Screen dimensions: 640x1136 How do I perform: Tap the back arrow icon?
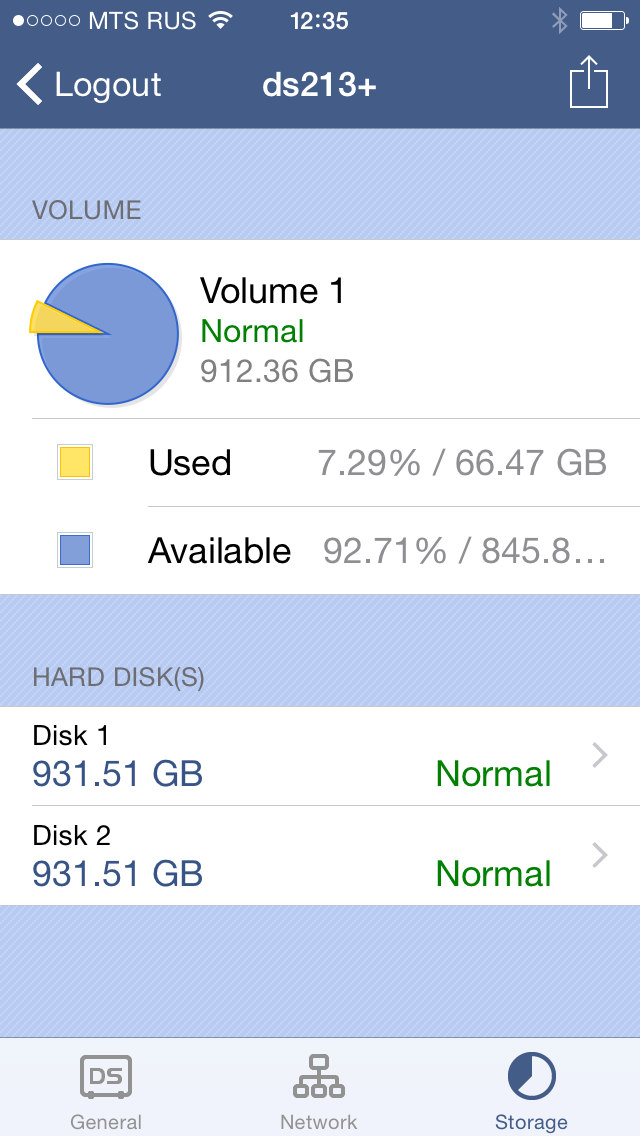click(31, 85)
